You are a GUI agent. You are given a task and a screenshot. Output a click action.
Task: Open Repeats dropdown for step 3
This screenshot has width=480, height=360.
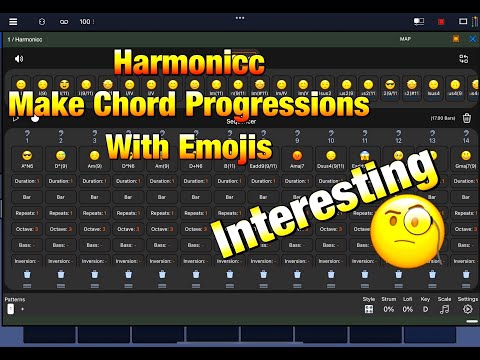pos(95,213)
